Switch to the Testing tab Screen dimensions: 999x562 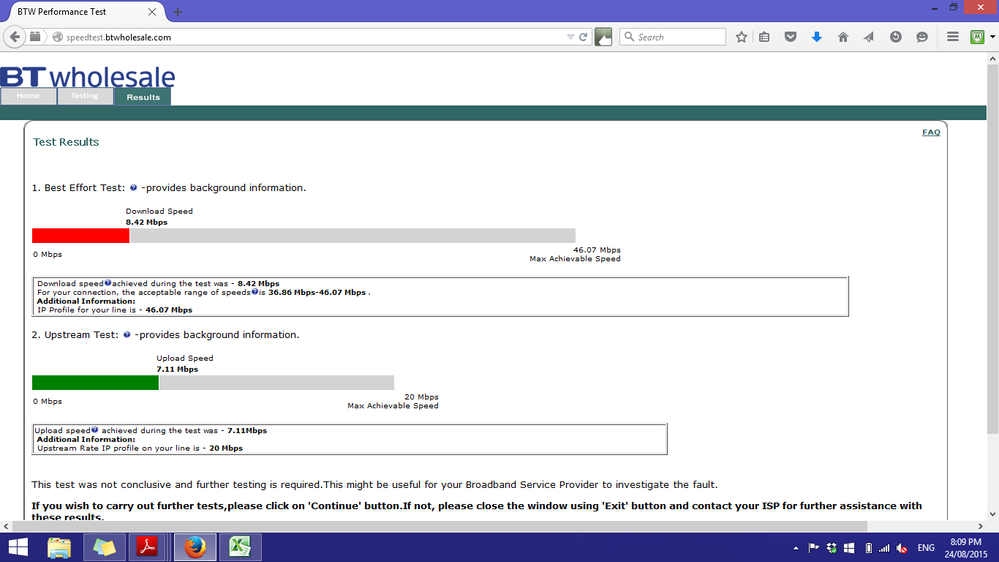[x=85, y=96]
